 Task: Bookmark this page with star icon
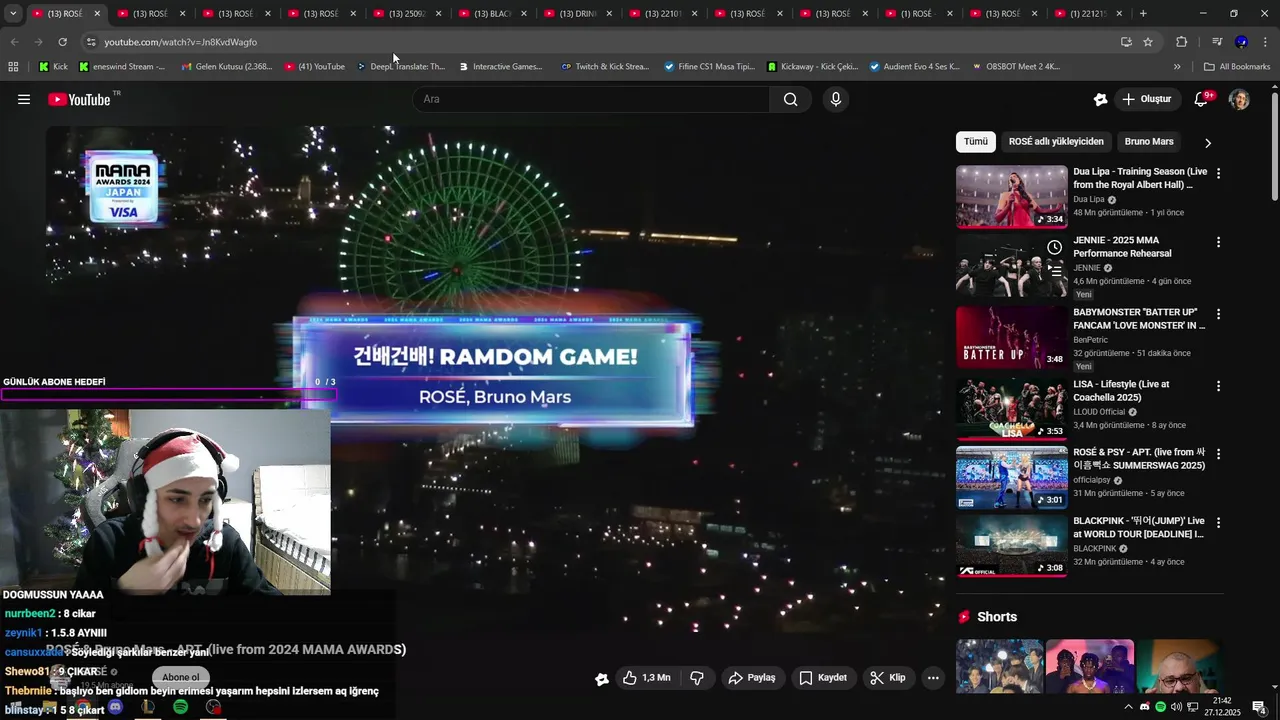[x=1148, y=42]
